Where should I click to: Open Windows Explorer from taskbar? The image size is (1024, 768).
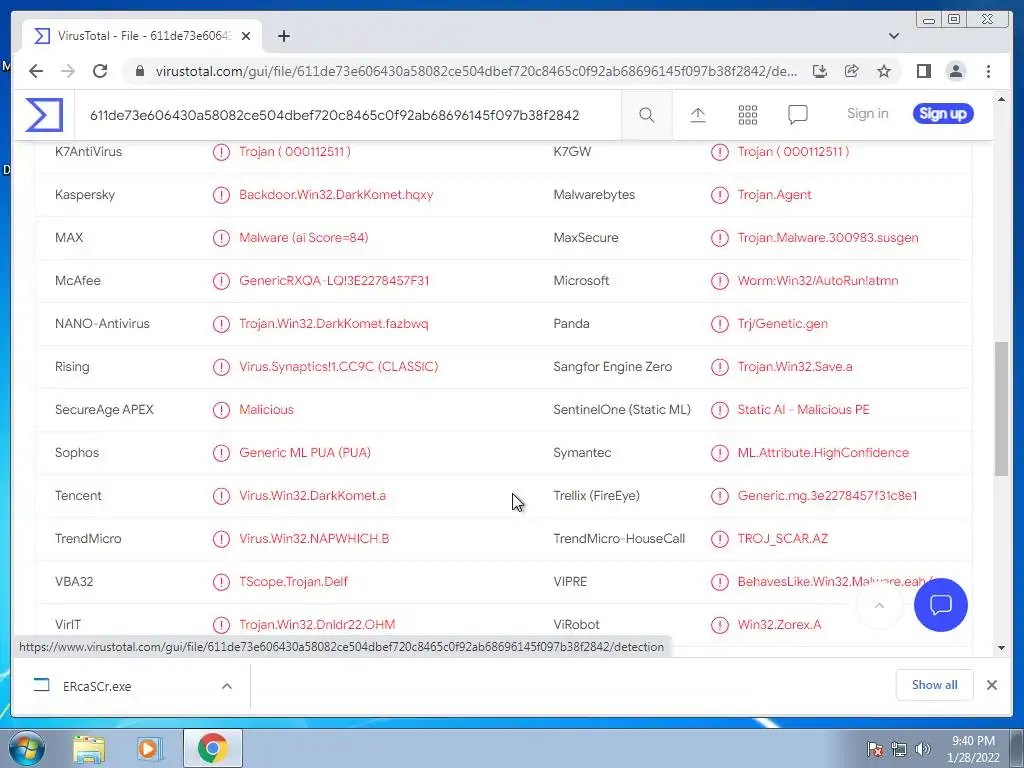(x=89, y=748)
